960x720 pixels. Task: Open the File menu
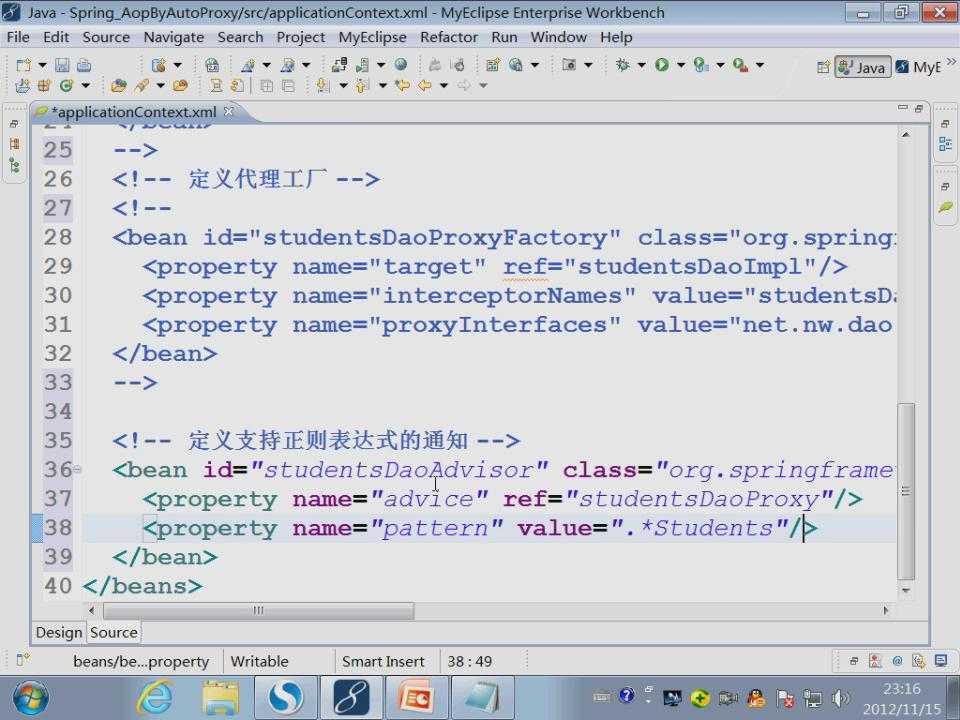click(x=18, y=37)
